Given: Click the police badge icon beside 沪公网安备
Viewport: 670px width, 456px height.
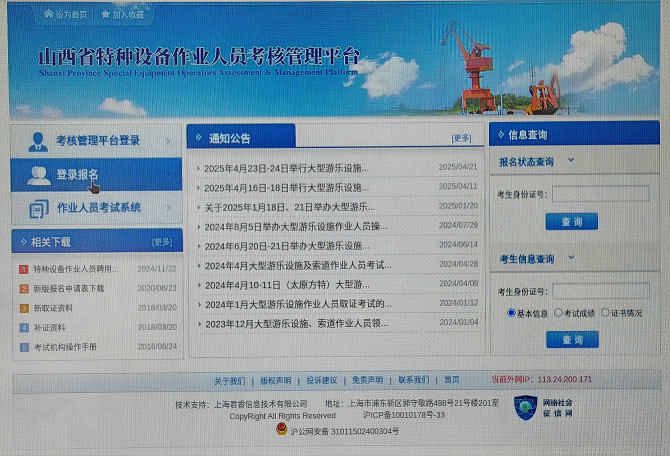Looking at the screenshot, I should (281, 430).
